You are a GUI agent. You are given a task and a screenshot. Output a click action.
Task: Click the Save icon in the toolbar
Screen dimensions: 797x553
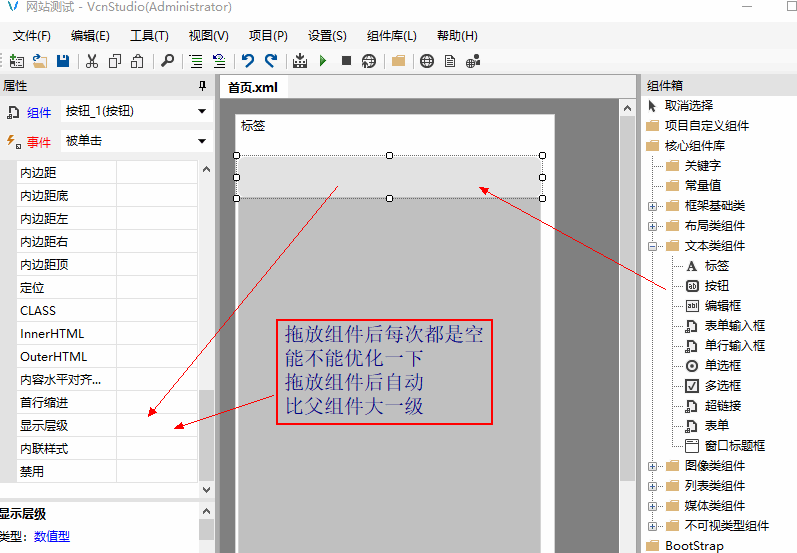tap(63, 61)
